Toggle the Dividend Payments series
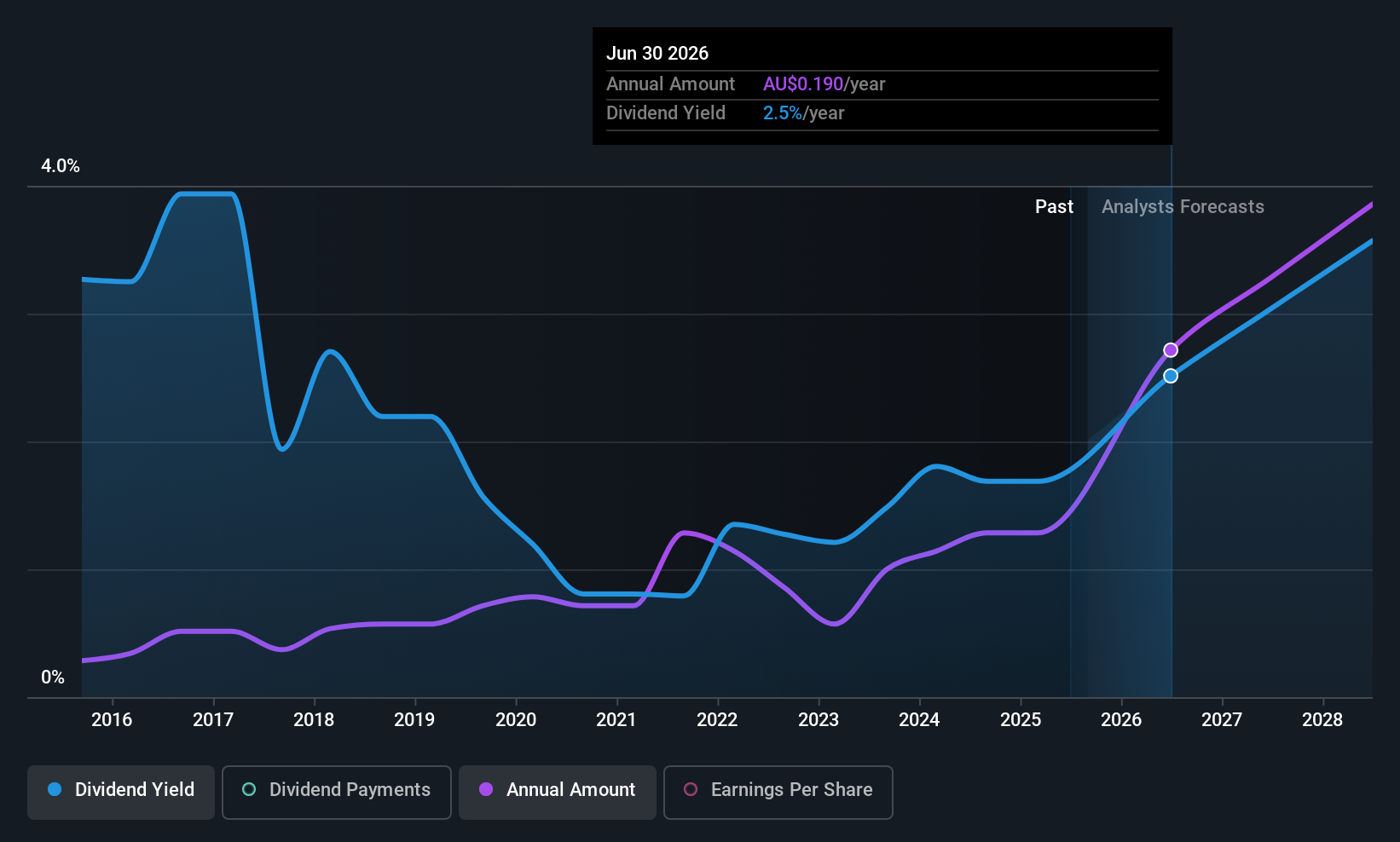1400x842 pixels. pos(337,793)
